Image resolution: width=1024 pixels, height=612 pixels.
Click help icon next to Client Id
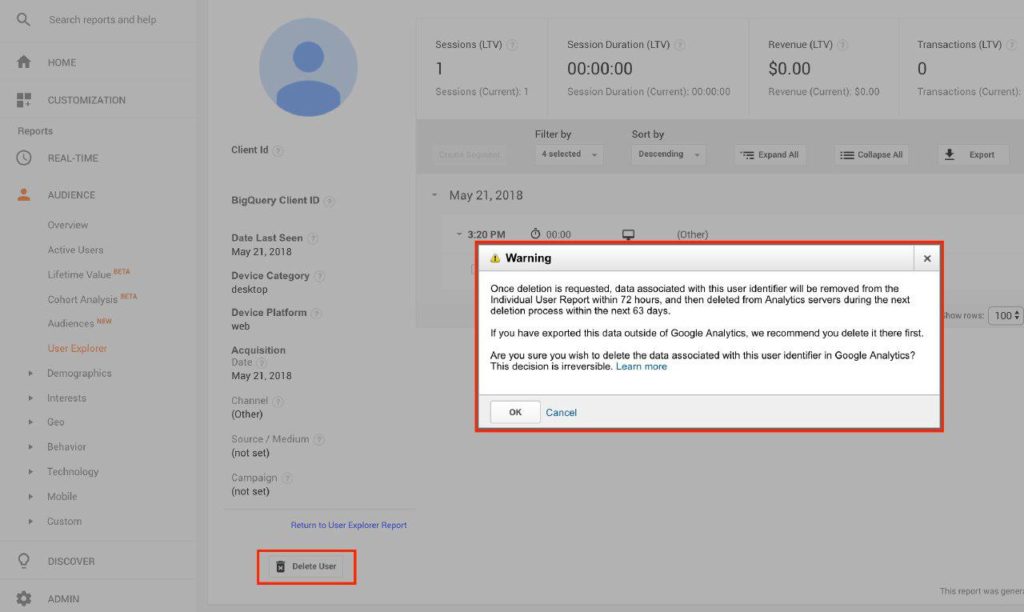tap(278, 151)
